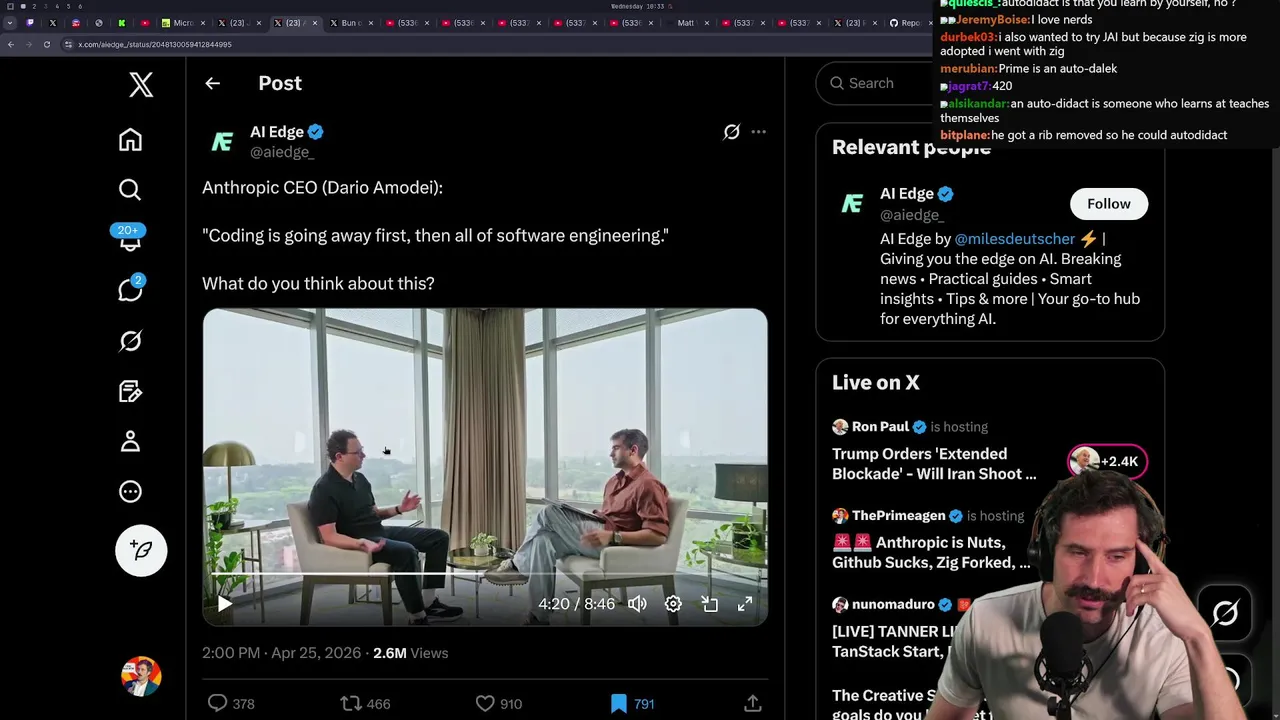Open video settings gear
The width and height of the screenshot is (1280, 720).
673,604
